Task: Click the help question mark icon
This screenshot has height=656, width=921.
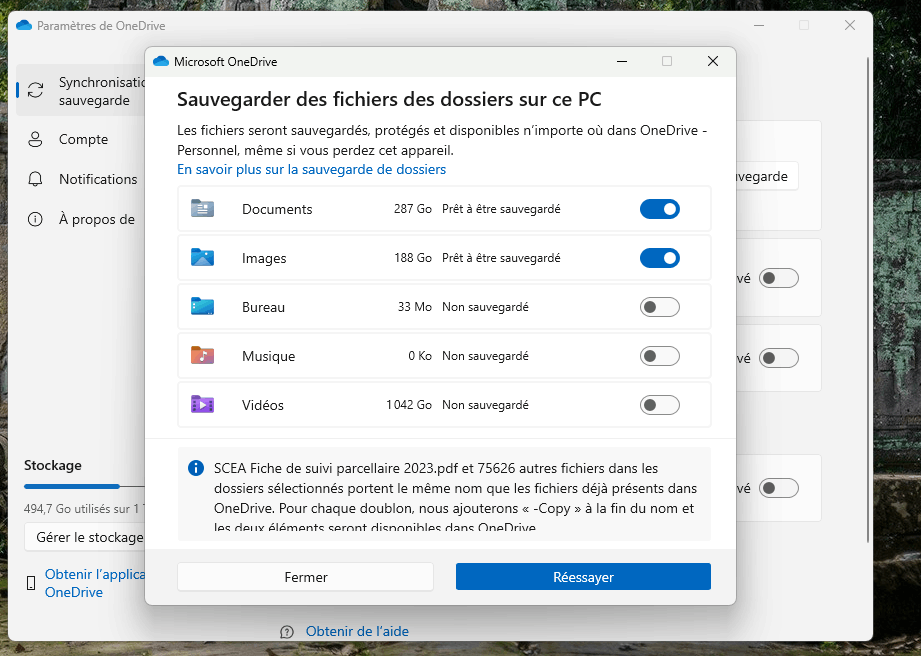Action: (x=287, y=632)
